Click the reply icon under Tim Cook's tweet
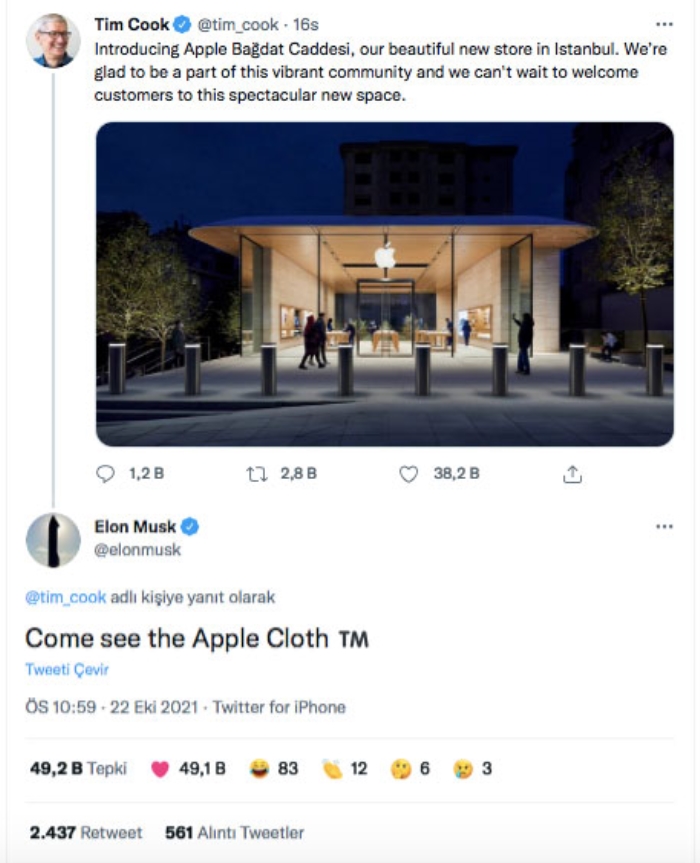Image resolution: width=700 pixels, height=863 pixels. tap(105, 473)
